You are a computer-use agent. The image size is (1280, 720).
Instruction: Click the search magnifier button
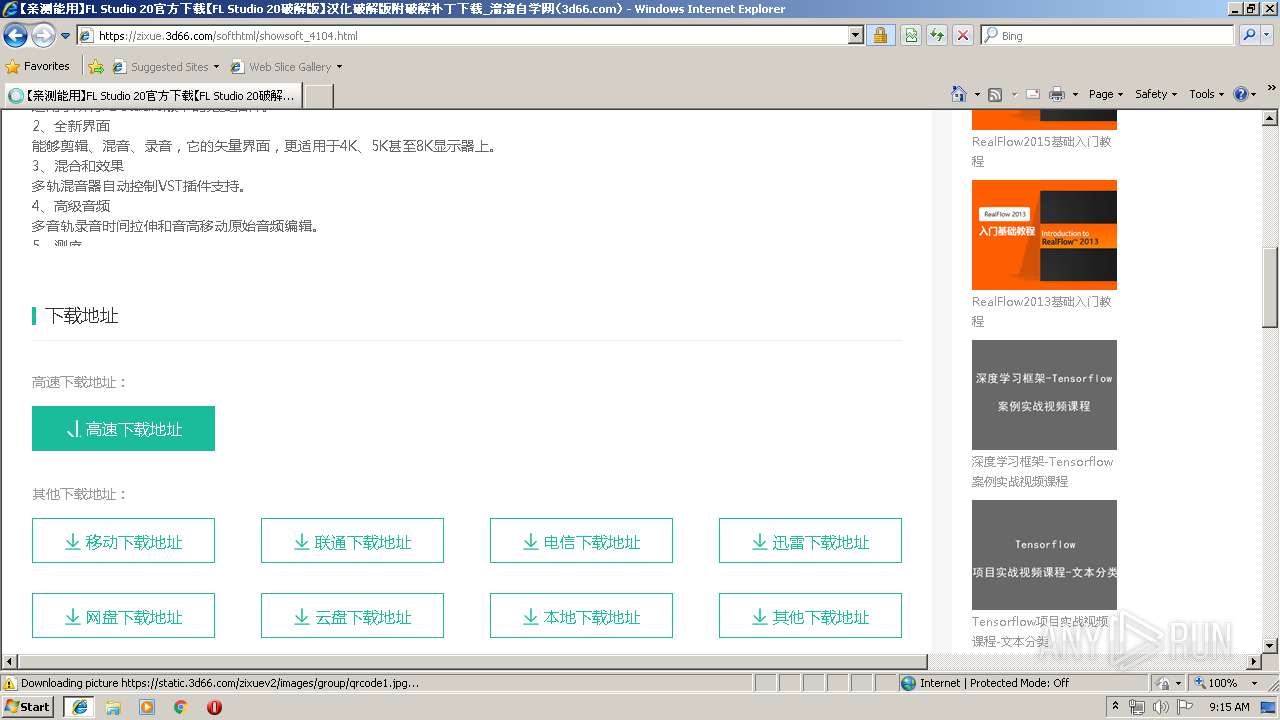click(x=1249, y=35)
